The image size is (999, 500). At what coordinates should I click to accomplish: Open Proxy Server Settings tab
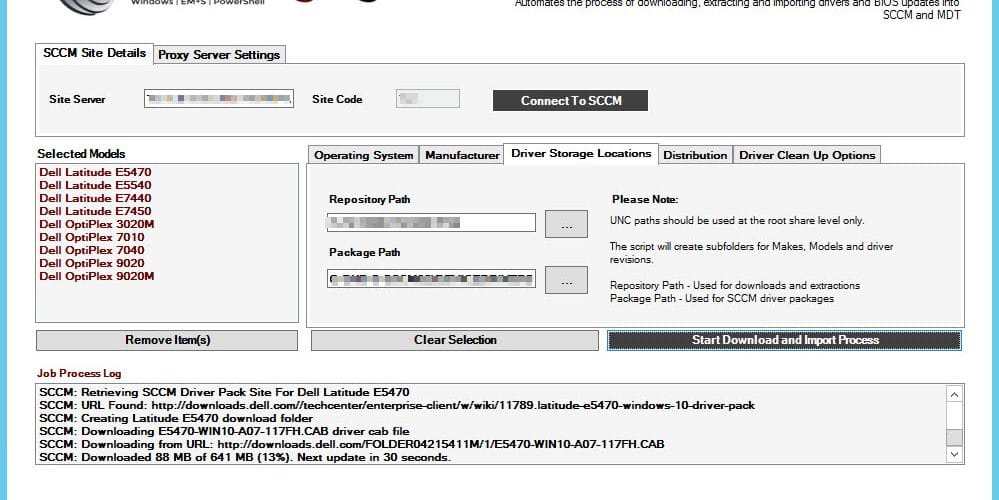[219, 55]
